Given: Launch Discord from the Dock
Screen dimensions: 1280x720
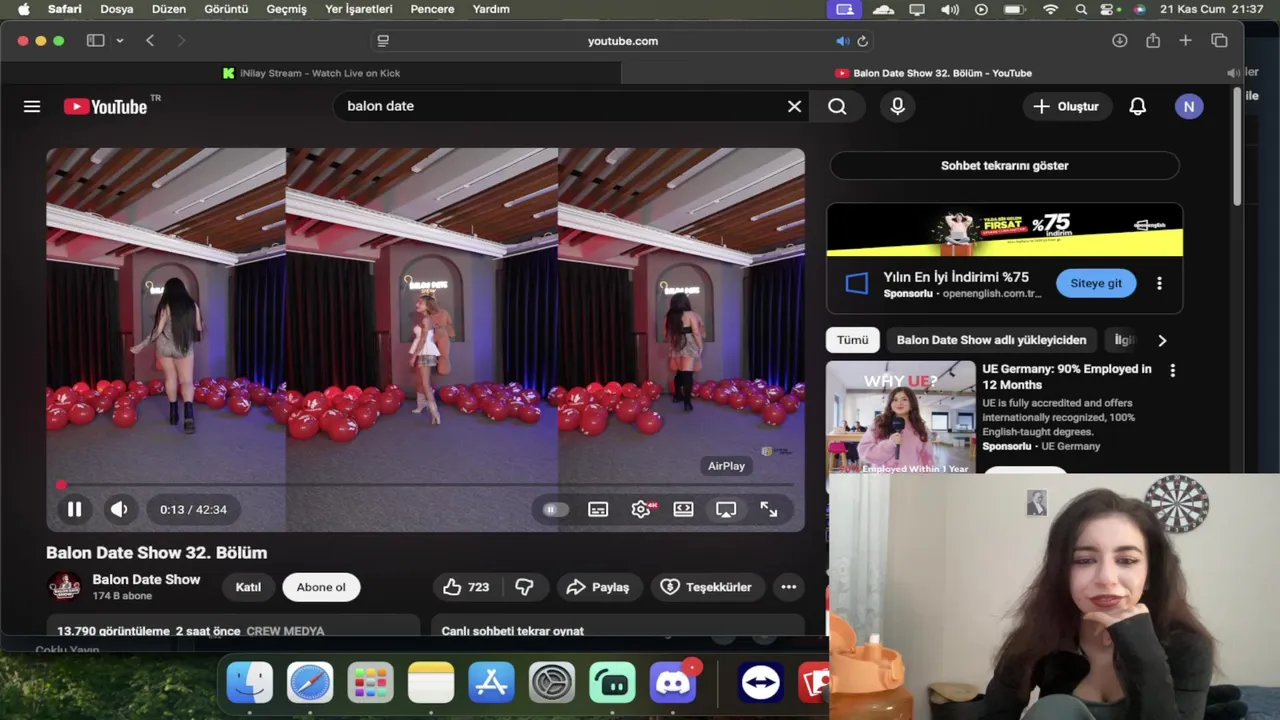Looking at the screenshot, I should click(x=673, y=683).
